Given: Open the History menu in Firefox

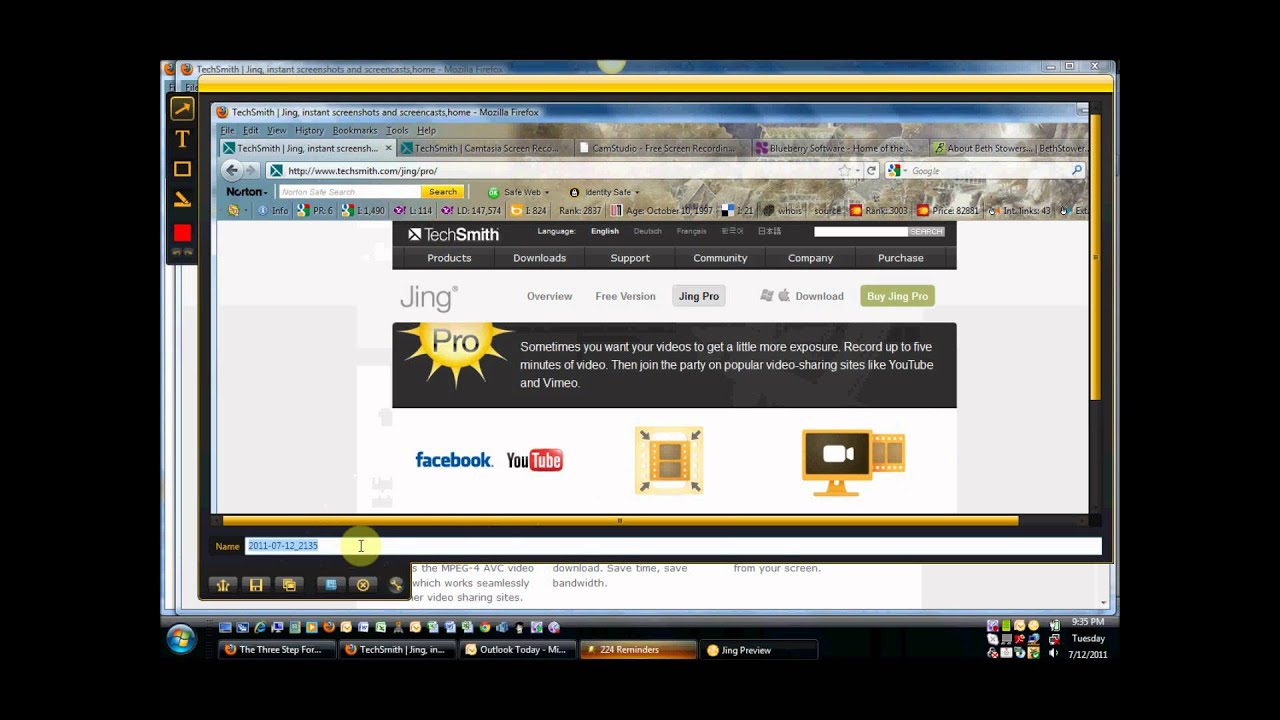Looking at the screenshot, I should point(309,130).
